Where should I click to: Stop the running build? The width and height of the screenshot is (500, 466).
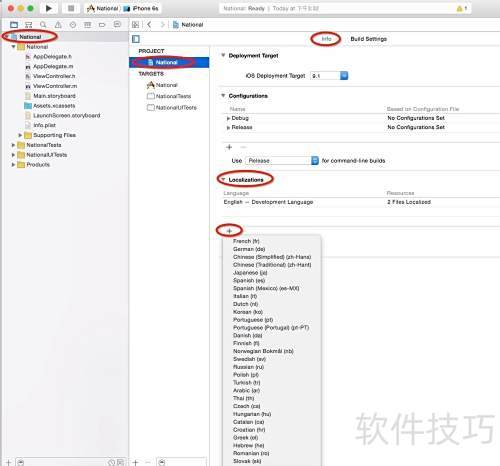coord(71,8)
